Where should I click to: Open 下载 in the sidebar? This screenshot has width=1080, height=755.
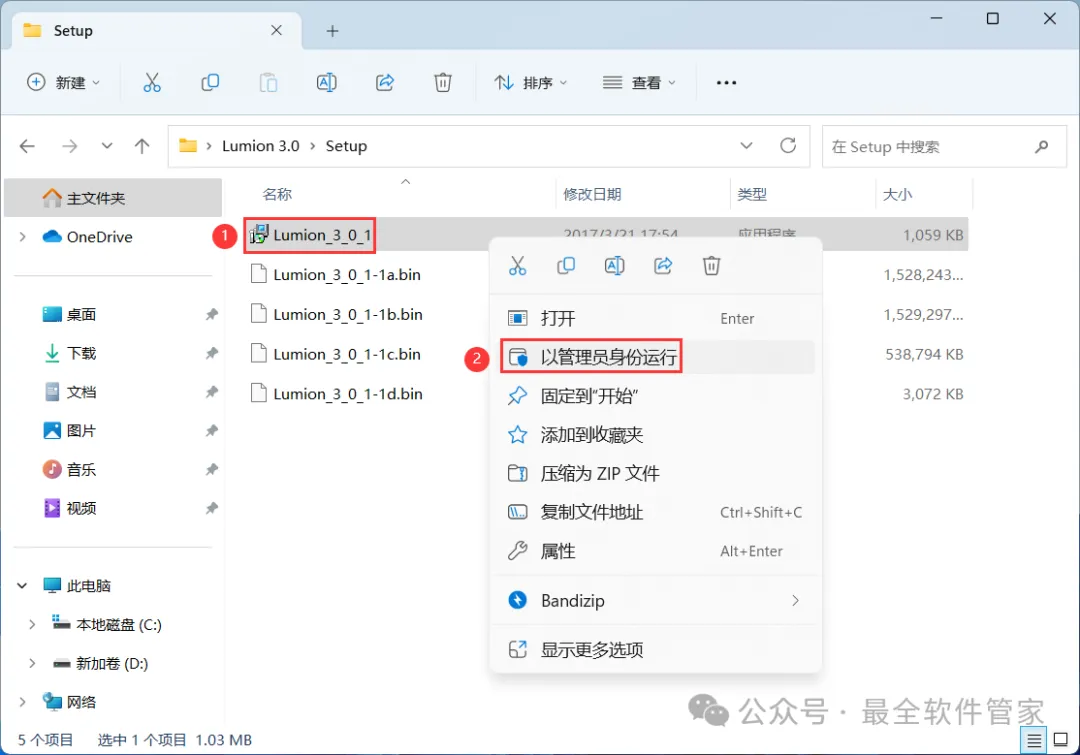(81, 353)
